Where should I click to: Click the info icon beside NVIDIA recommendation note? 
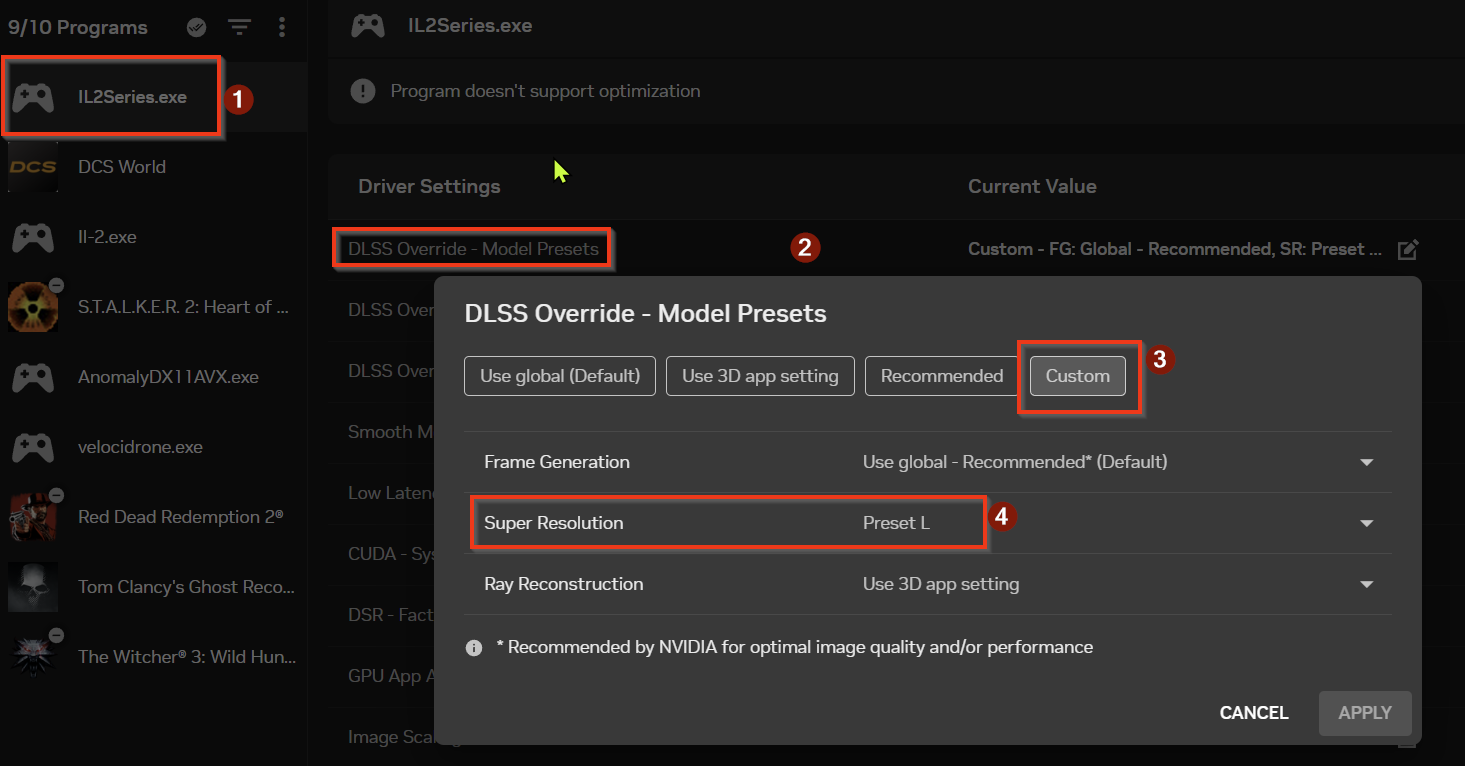point(474,648)
